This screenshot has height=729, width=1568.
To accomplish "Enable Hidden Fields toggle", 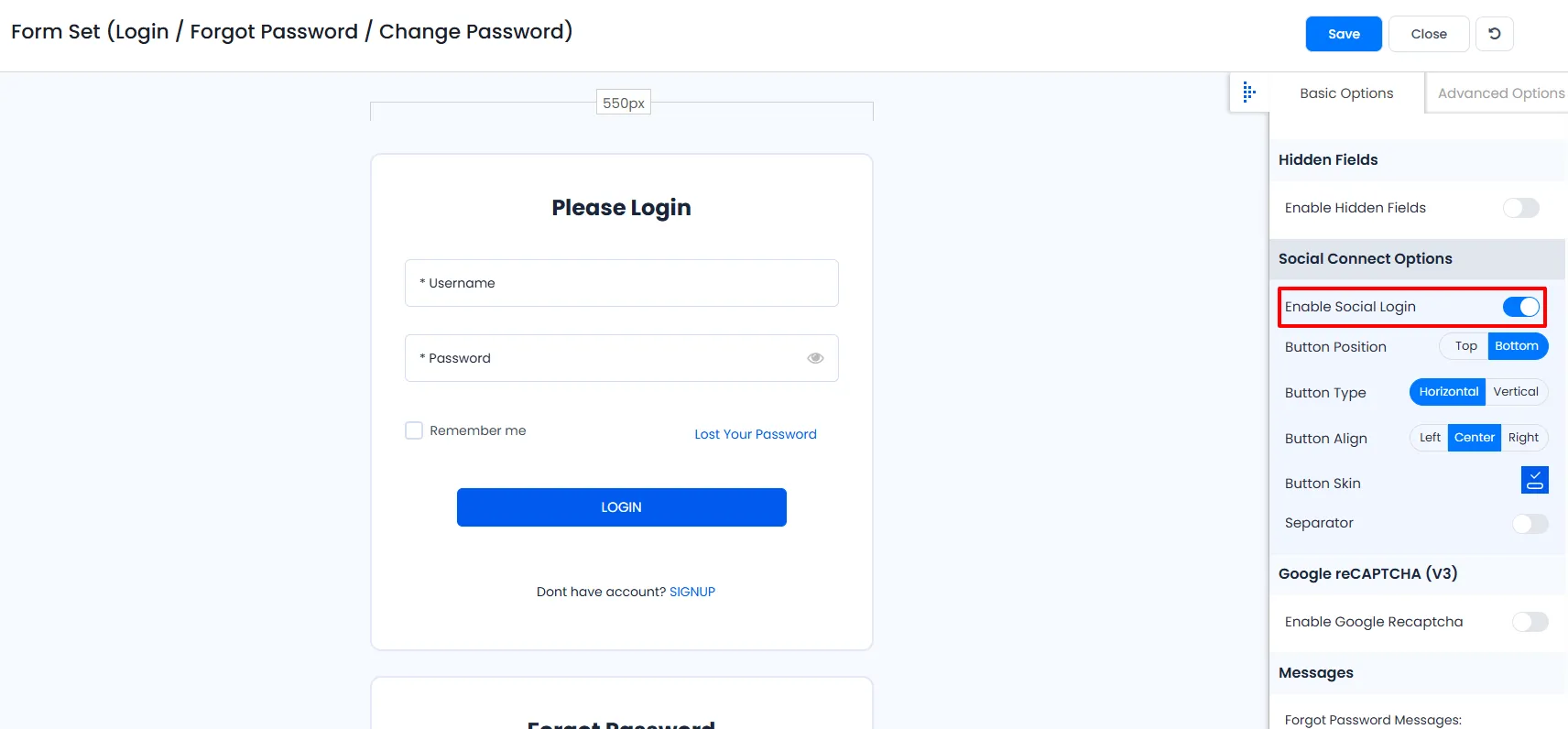I will click(1520, 208).
